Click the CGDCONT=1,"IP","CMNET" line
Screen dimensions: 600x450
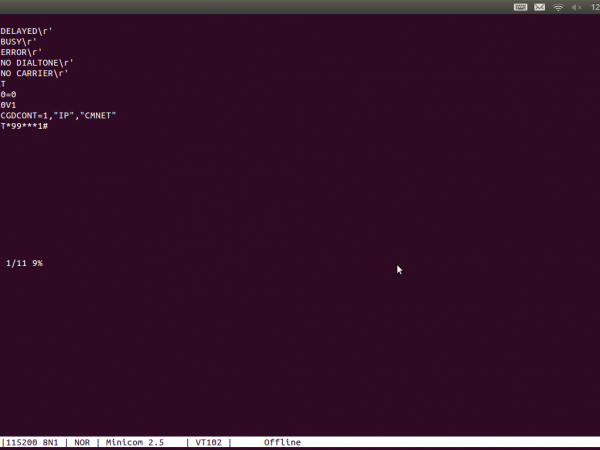coord(59,115)
